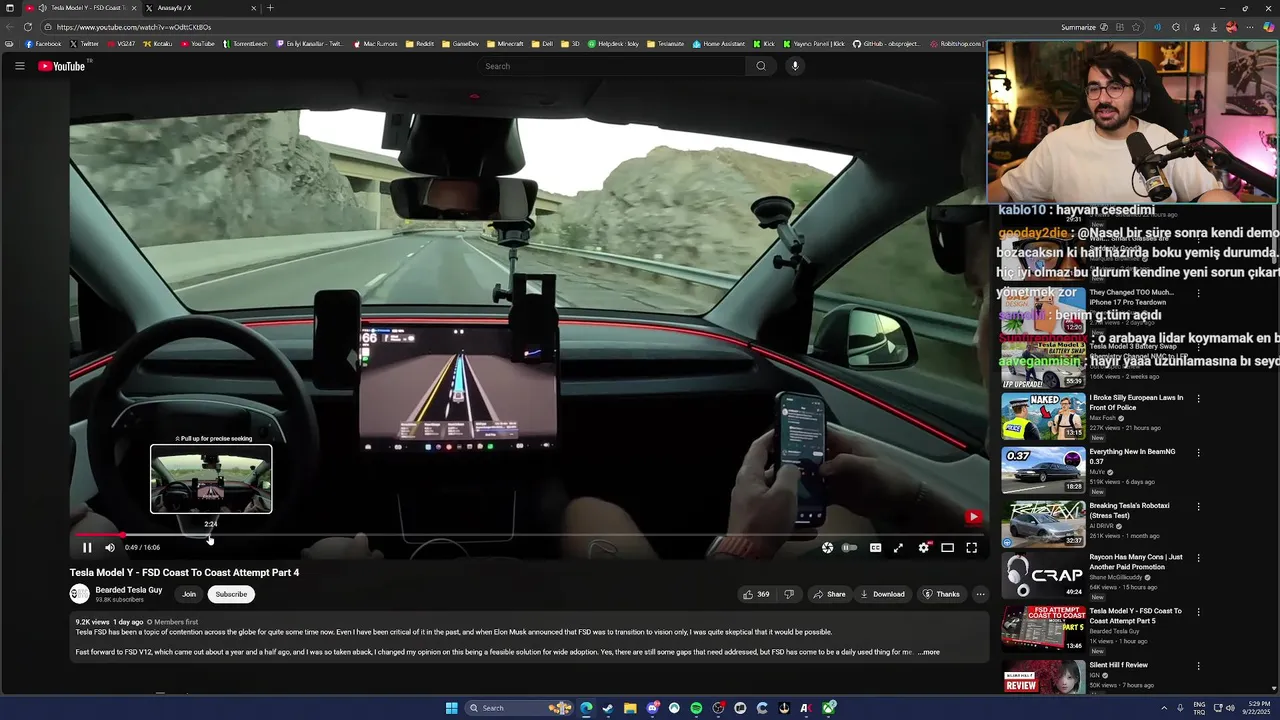Click the YouTube search magnifier button
This screenshot has height=720, width=1280.
[x=761, y=66]
